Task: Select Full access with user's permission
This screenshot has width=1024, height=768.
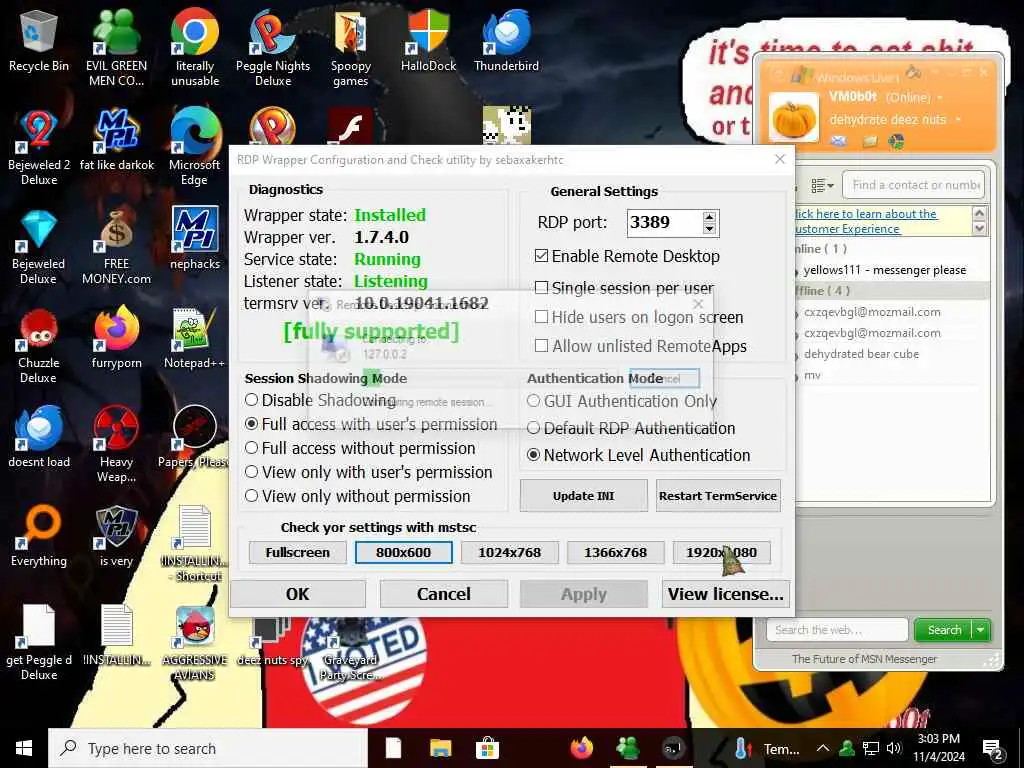Action: (251, 424)
